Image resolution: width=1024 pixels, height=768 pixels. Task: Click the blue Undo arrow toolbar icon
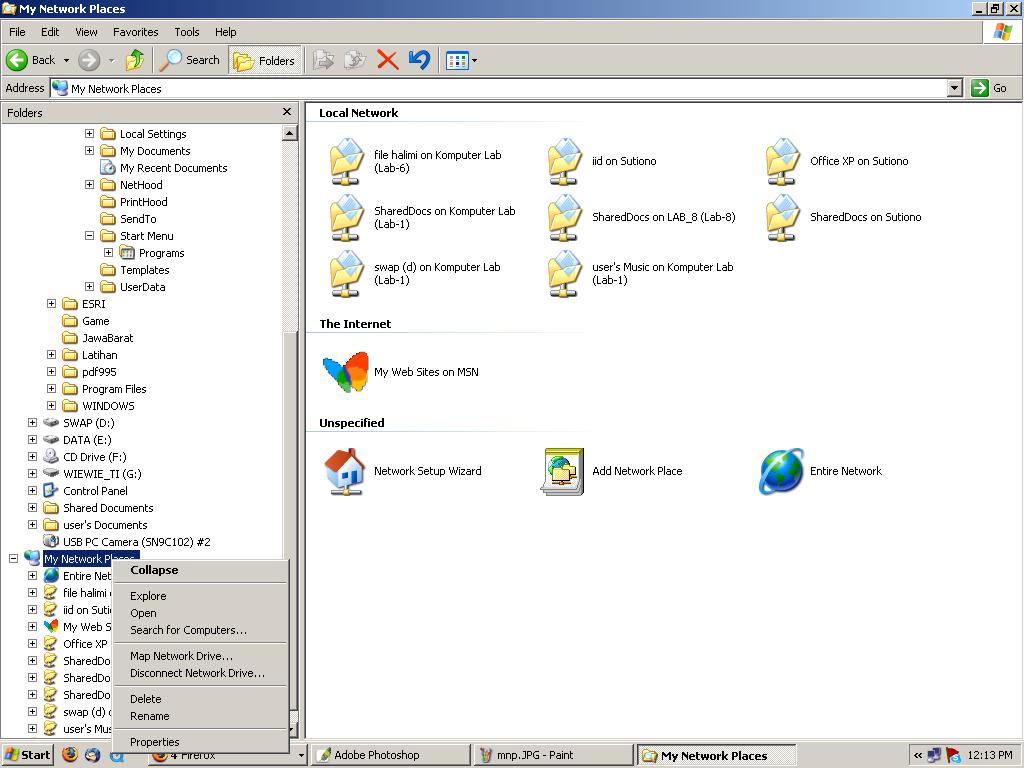[x=419, y=60]
